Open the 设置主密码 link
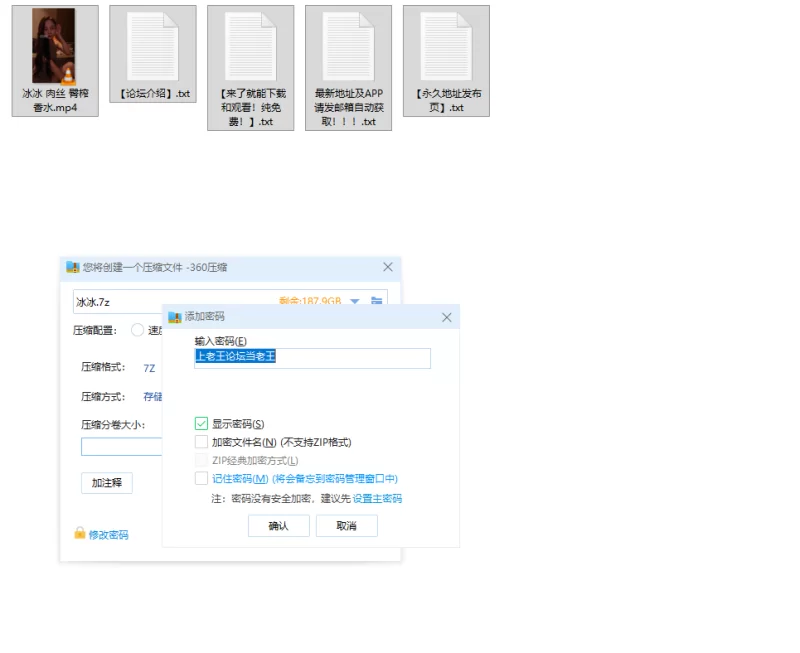This screenshot has width=800, height=653. [377, 498]
